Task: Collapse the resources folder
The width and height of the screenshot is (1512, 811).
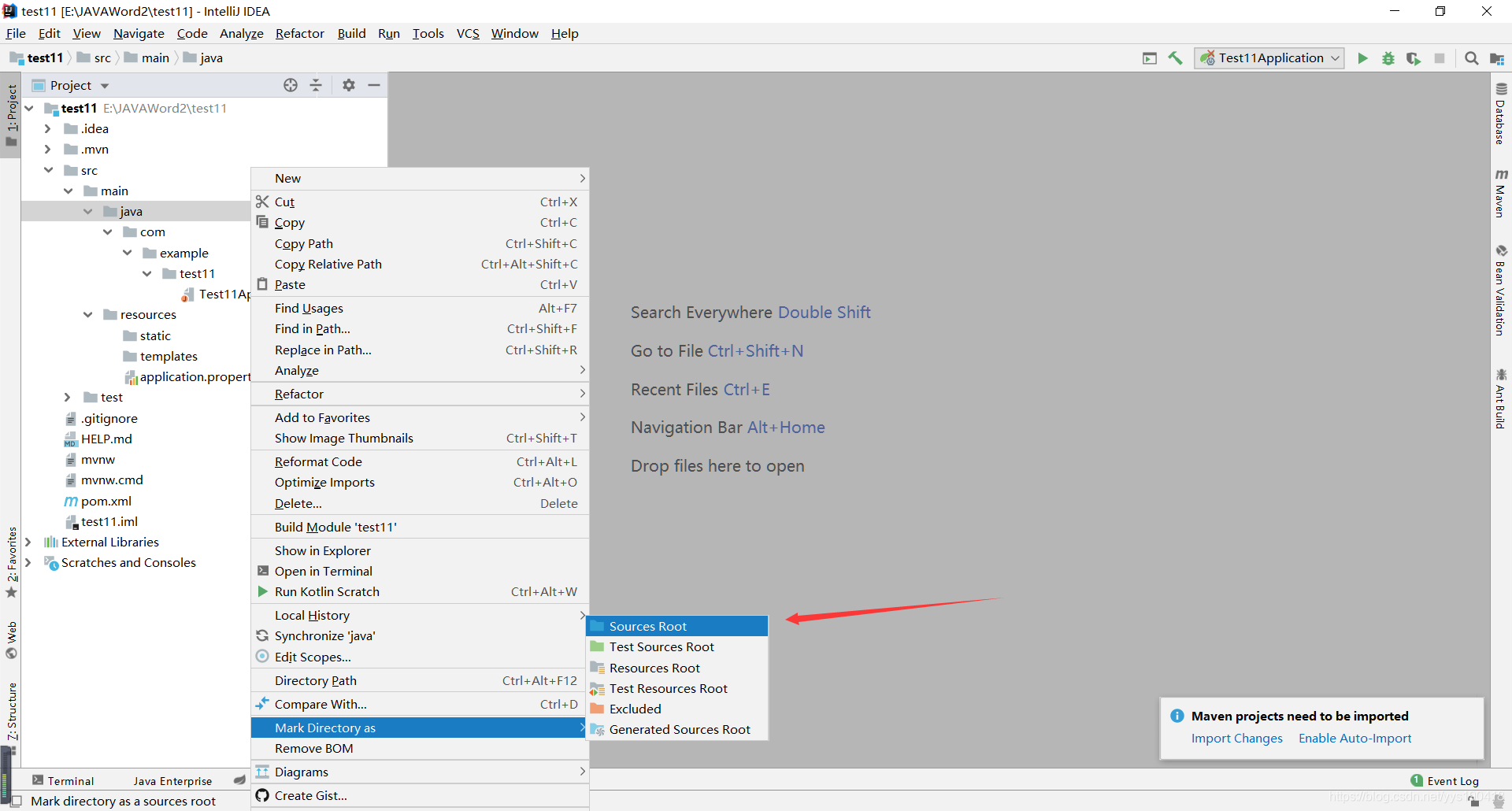Action: [x=87, y=314]
